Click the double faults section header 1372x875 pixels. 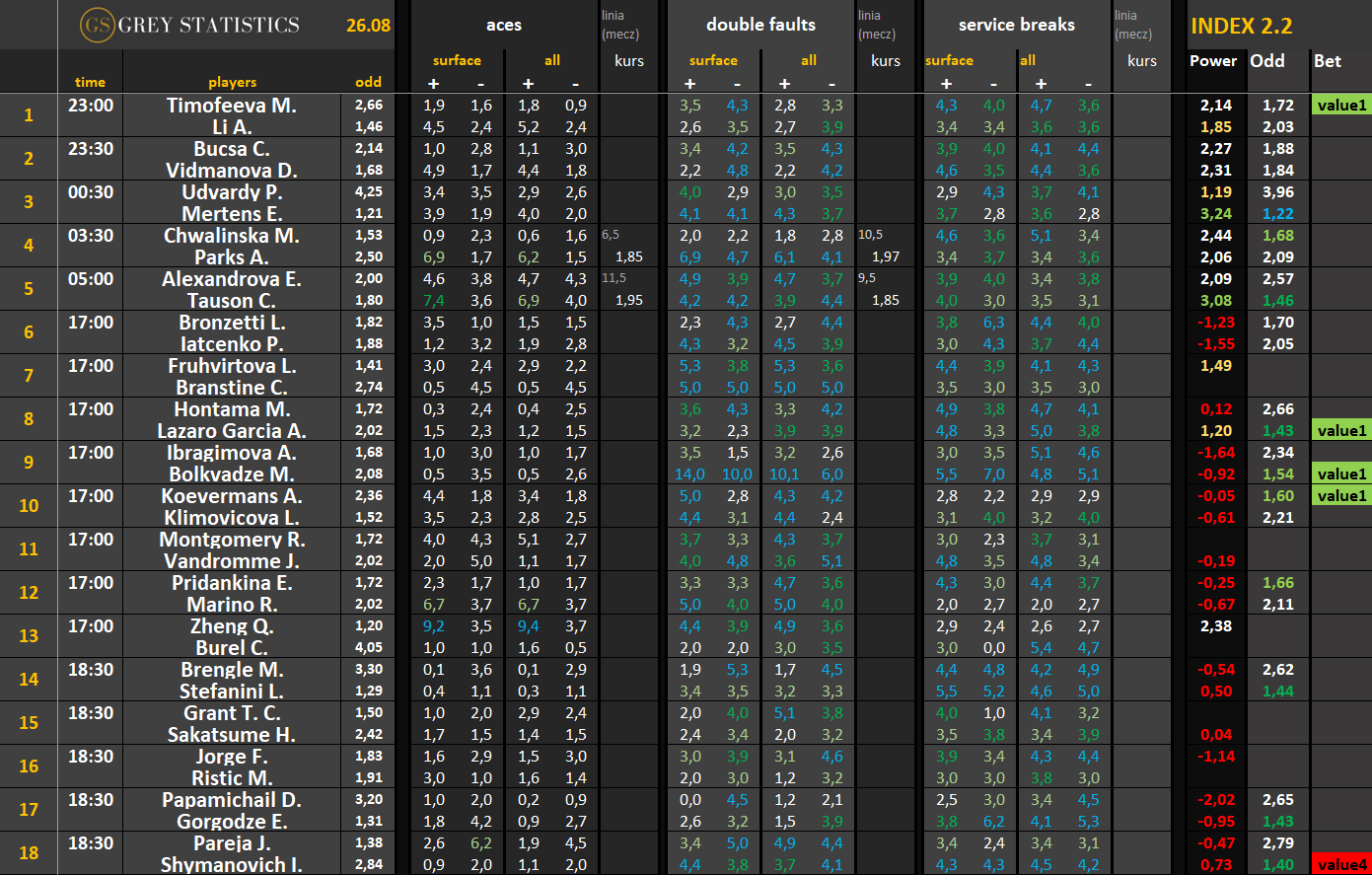tap(760, 25)
